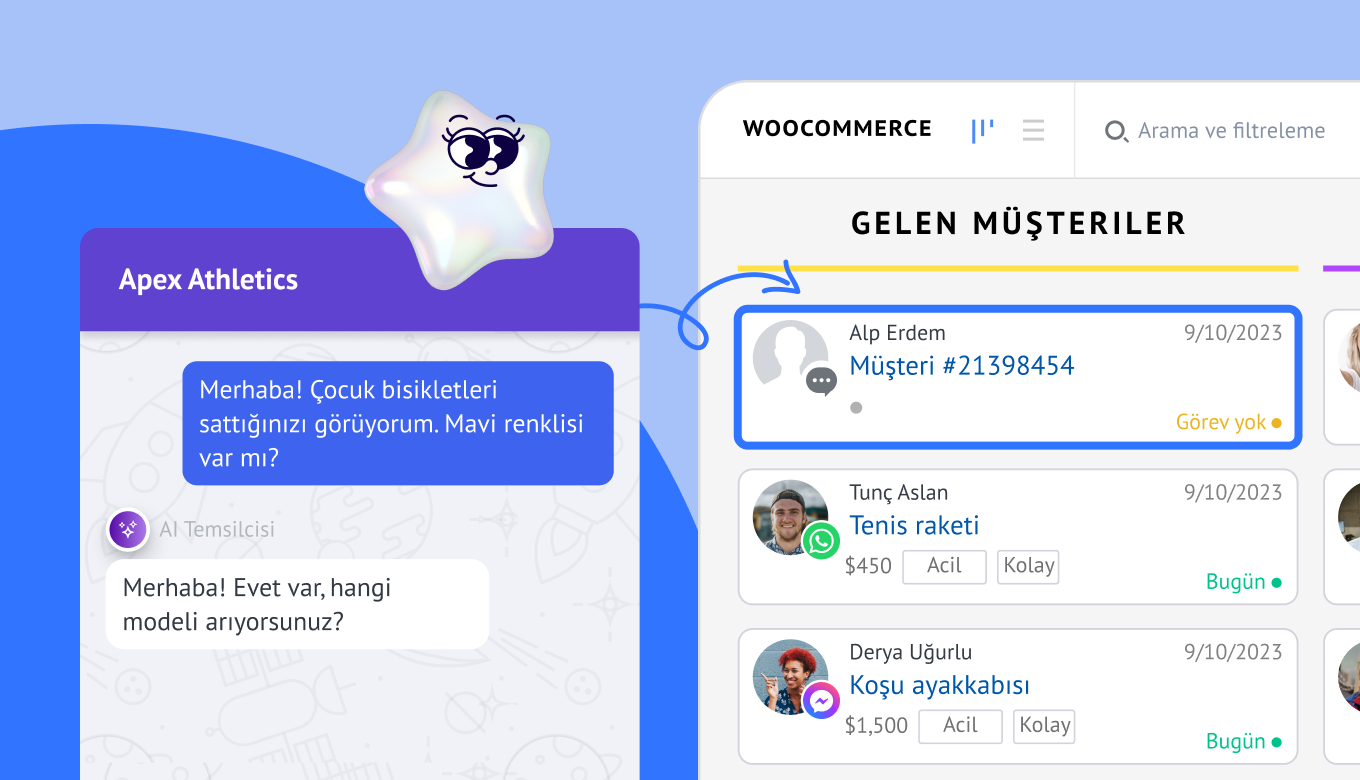1360x780 pixels.
Task: Open the Koşu ayakkabısı lead
Action: coord(939,685)
